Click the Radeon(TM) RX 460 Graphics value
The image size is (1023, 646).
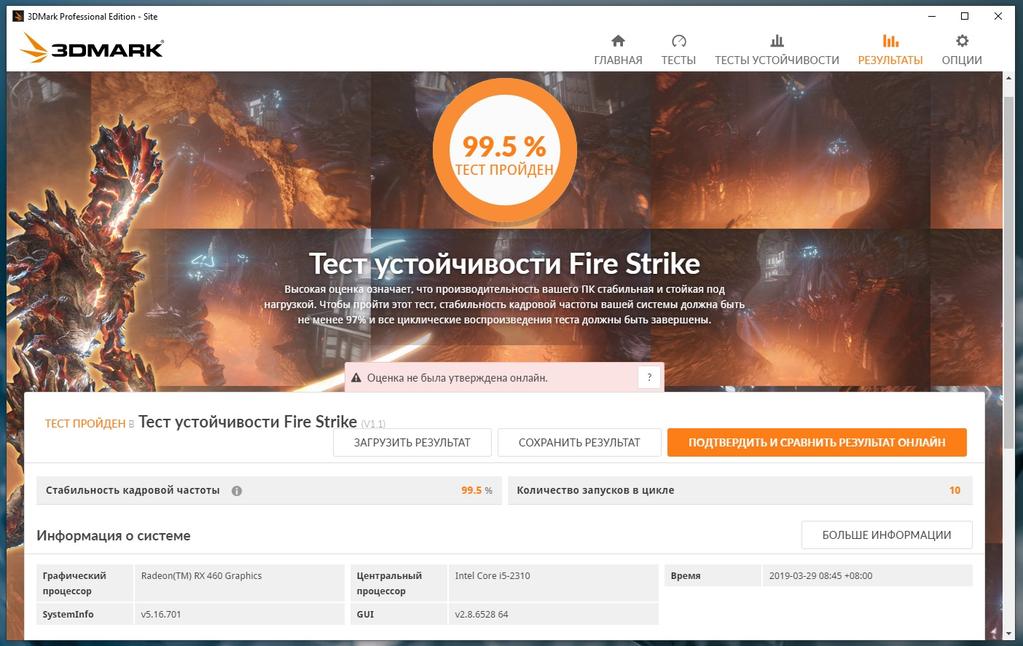pyautogui.click(x=202, y=576)
